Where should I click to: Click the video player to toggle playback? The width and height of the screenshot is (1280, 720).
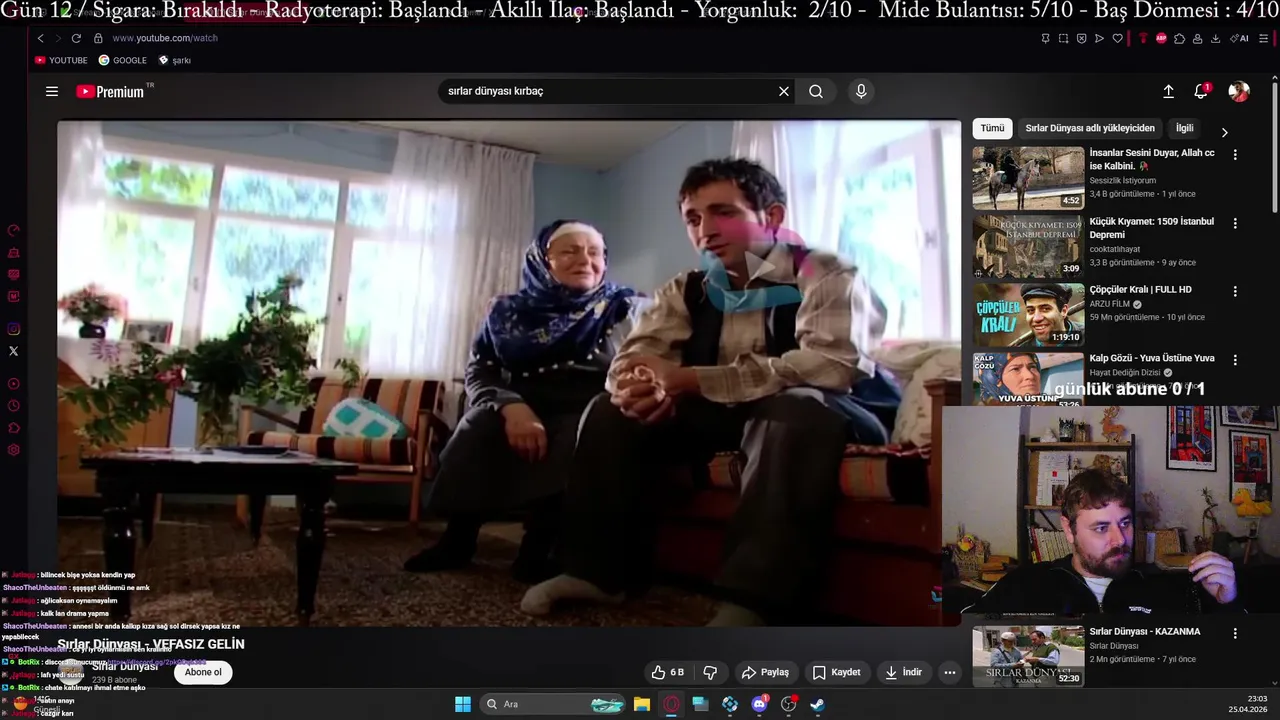[x=509, y=373]
